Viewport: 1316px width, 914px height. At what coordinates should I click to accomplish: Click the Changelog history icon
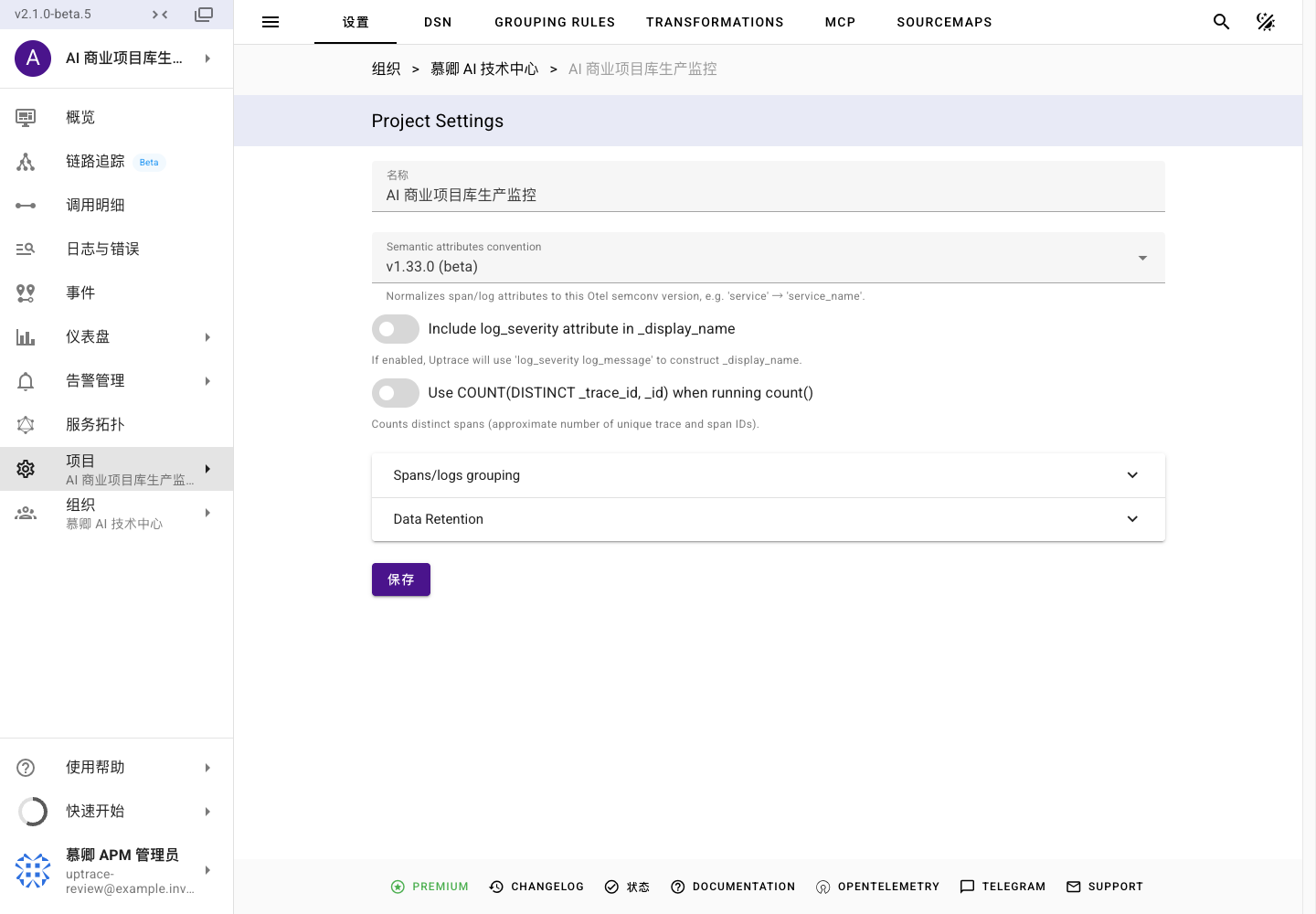[x=496, y=887]
